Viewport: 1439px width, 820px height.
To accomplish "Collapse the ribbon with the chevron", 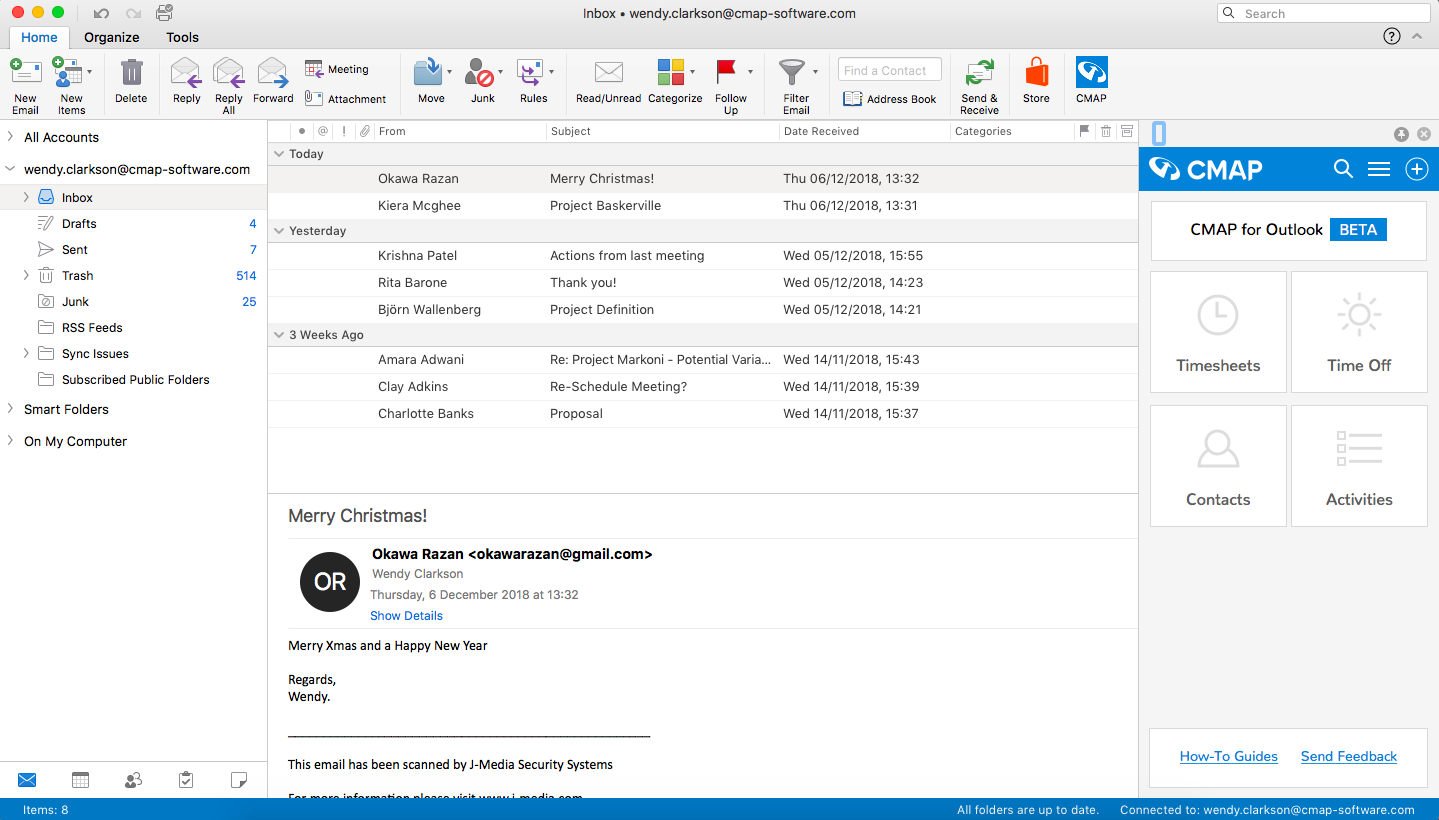I will click(x=1417, y=36).
